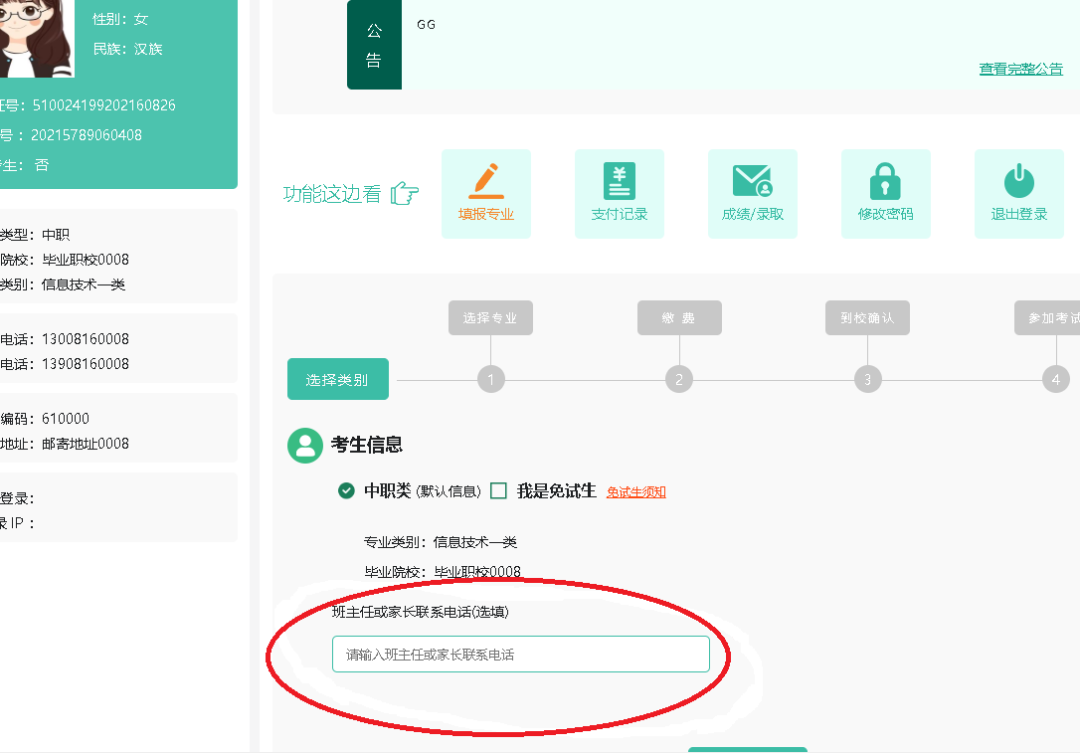Click the green 考生信息 user icon
Viewport: 1080px width, 756px height.
tap(305, 445)
